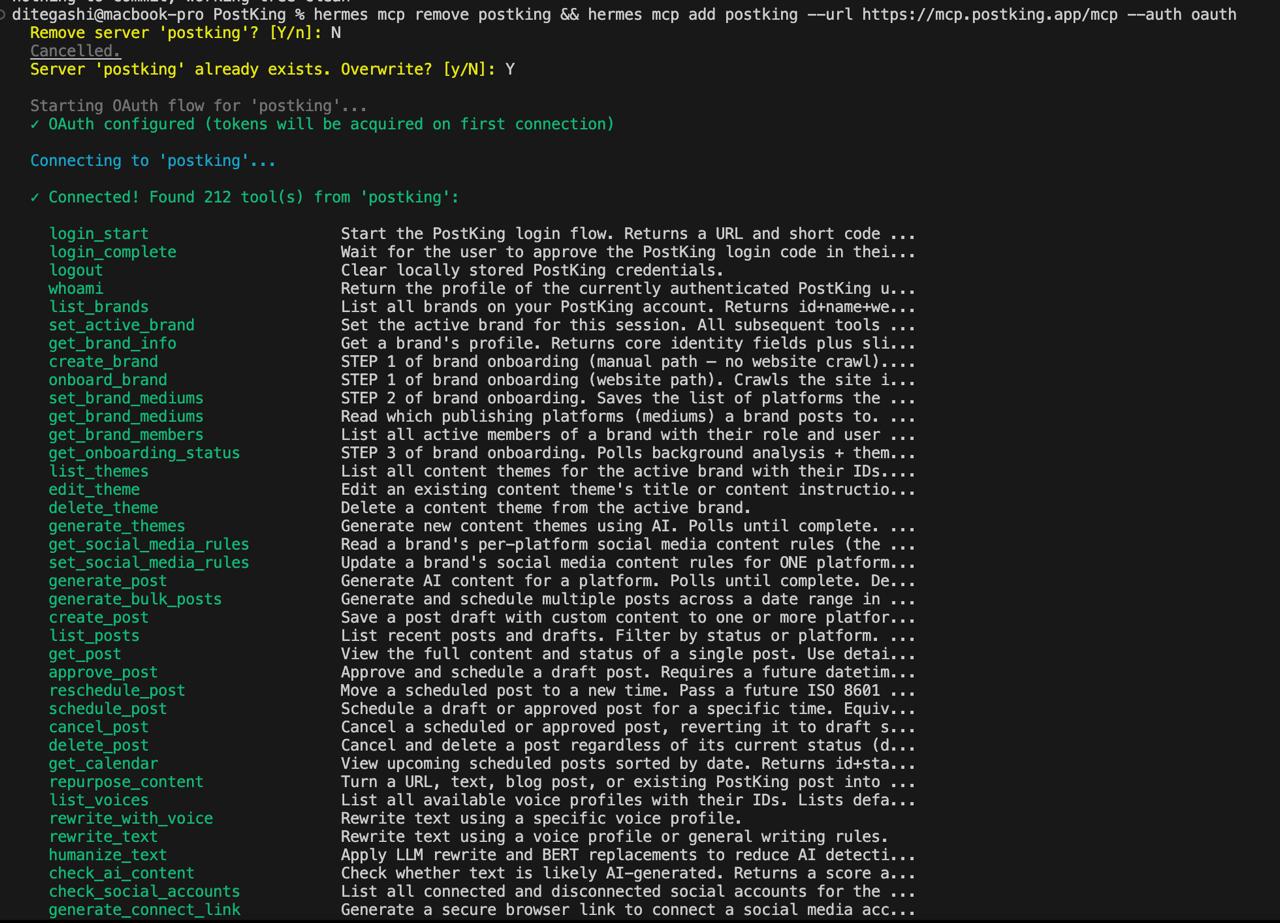1280x923 pixels.
Task: Click description starting 'Turn a URL, text, blog post'
Action: pos(628,781)
